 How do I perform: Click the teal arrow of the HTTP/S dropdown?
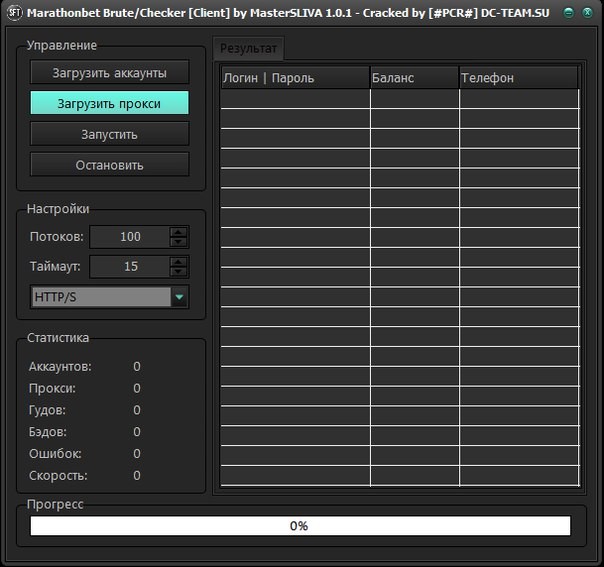pyautogui.click(x=179, y=297)
